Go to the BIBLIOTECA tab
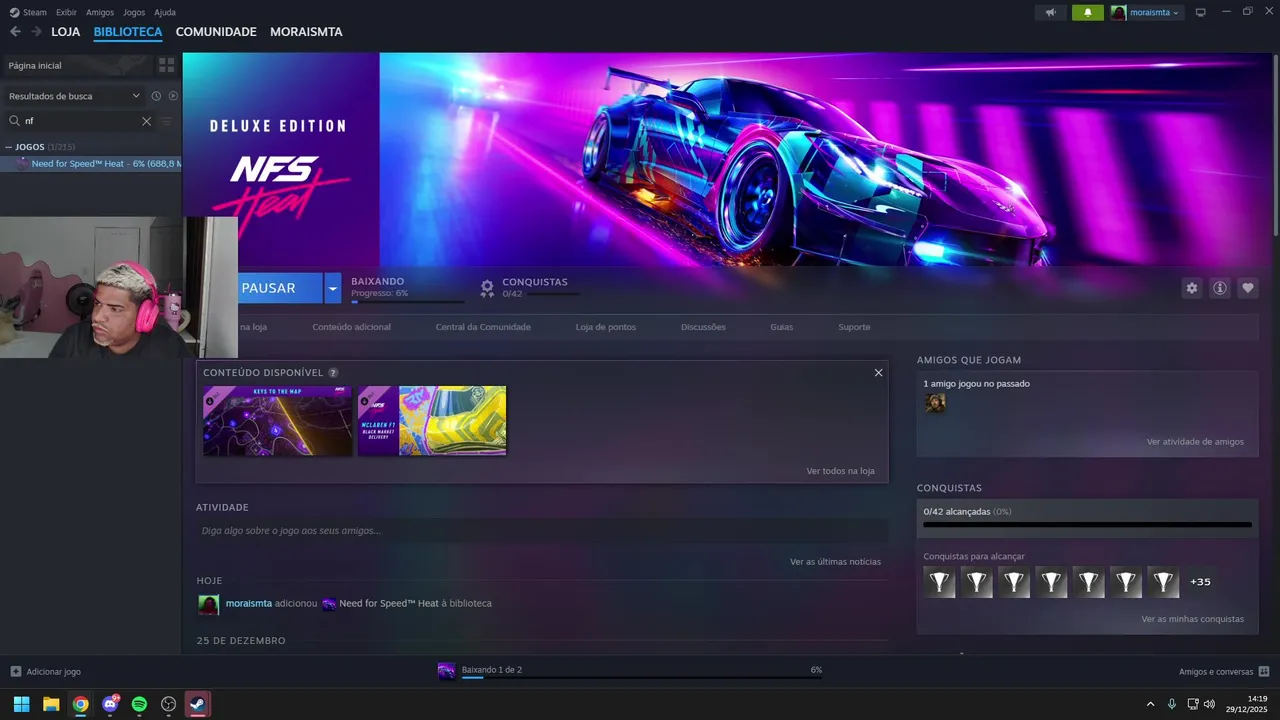Image resolution: width=1280 pixels, height=720 pixels. tap(128, 32)
